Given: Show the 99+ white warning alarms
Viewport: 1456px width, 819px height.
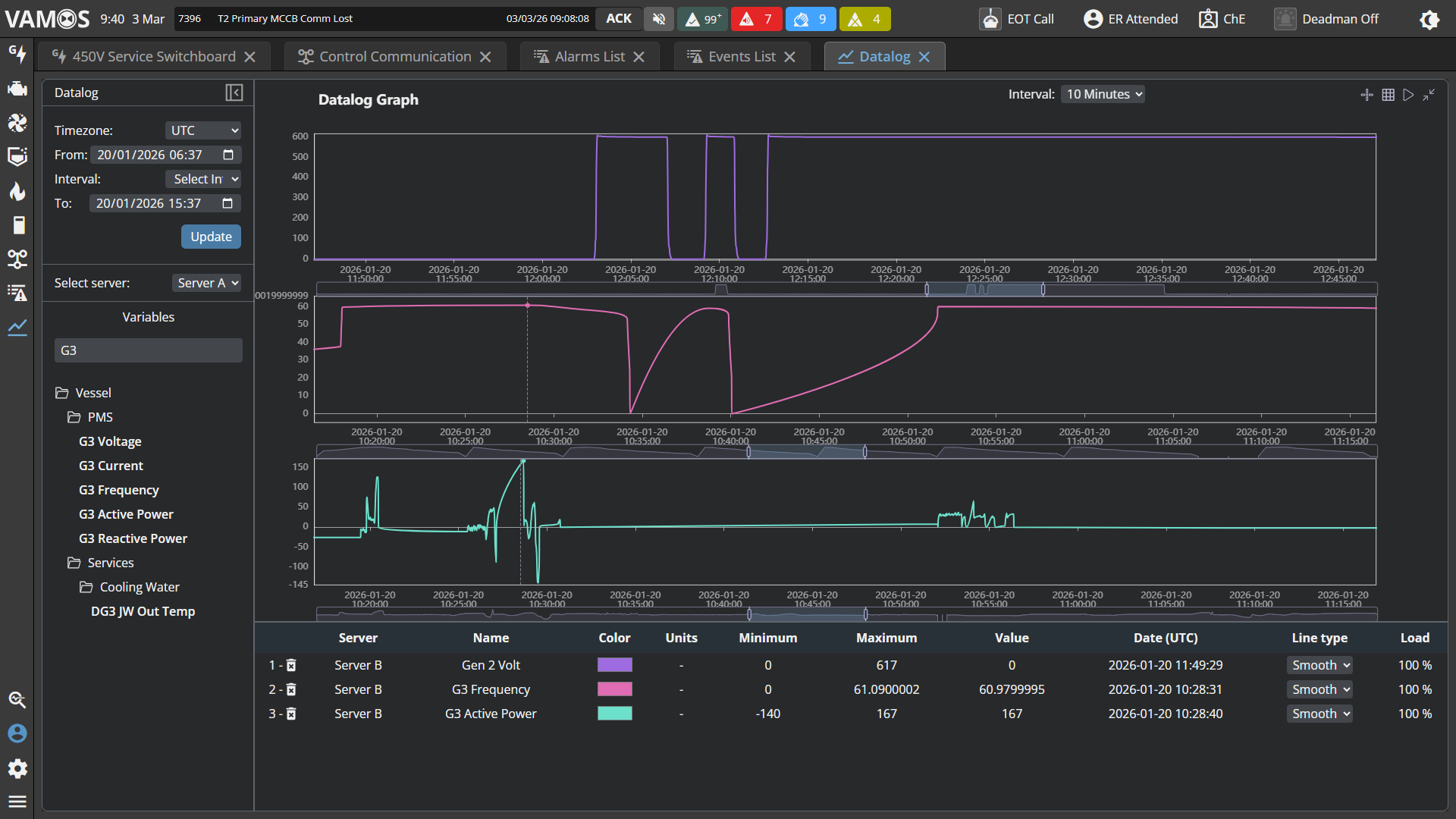Looking at the screenshot, I should (702, 19).
